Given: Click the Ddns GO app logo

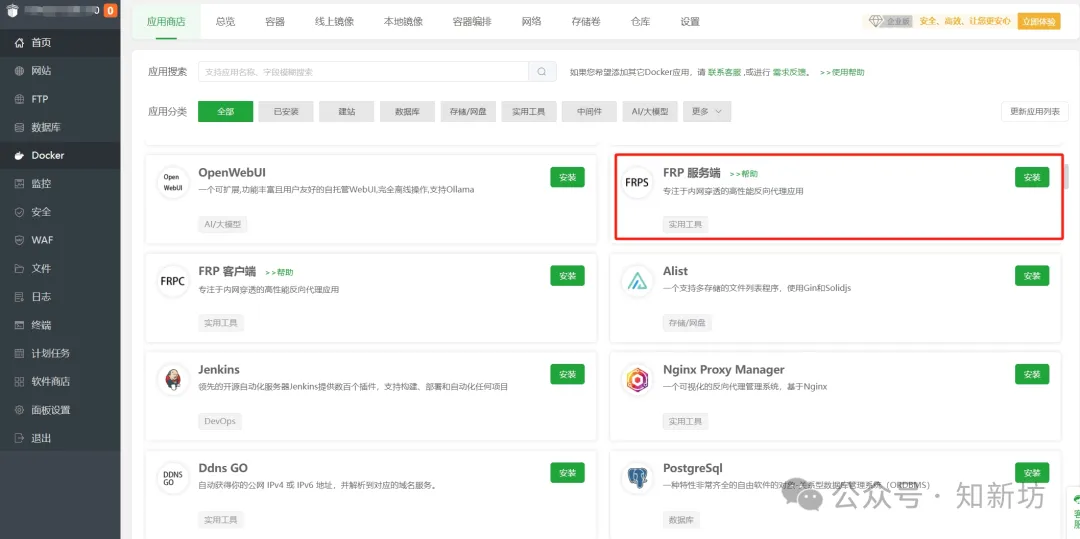Looking at the screenshot, I should click(173, 478).
